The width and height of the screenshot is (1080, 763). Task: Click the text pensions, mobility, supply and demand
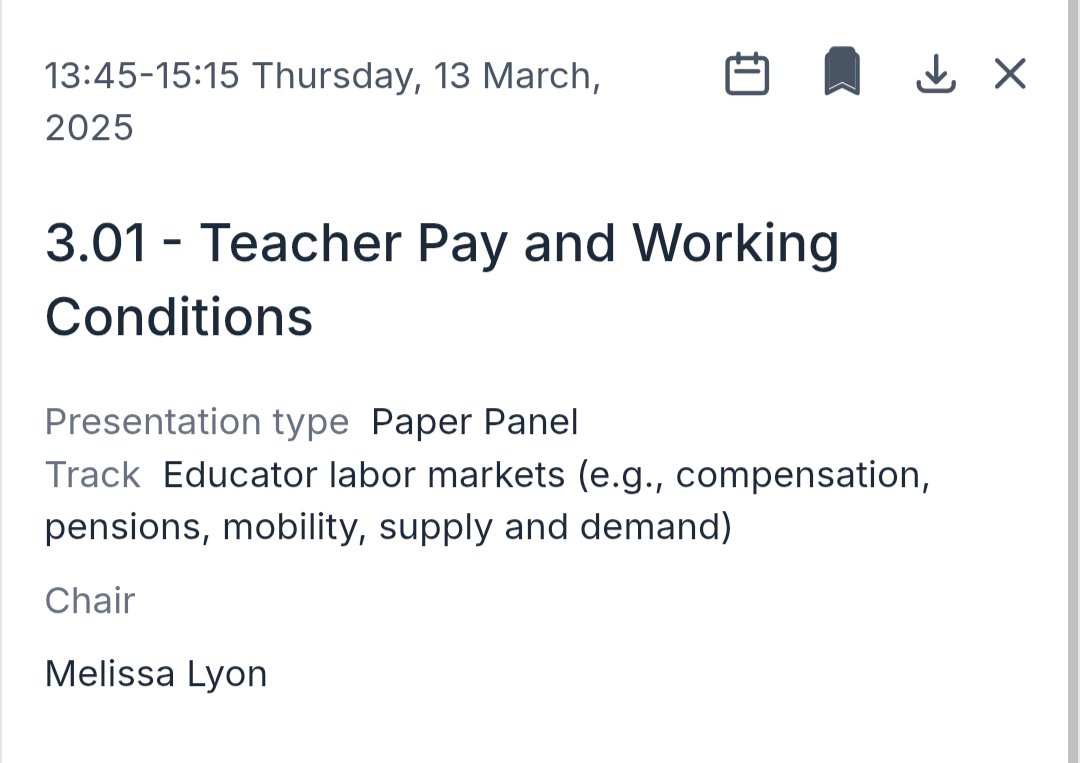(388, 527)
